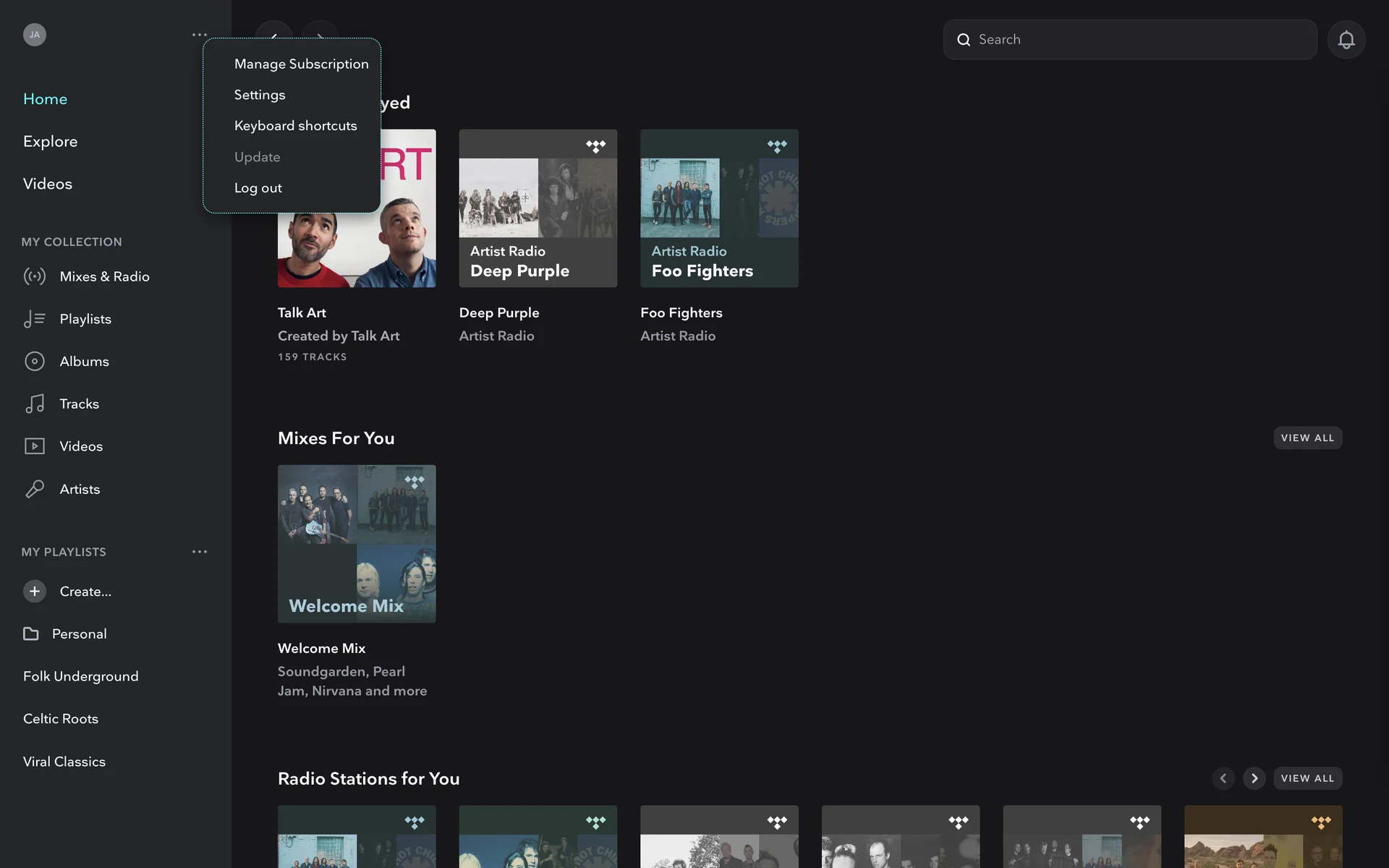1389x868 pixels.
Task: Open the notifications bell icon
Action: click(1346, 40)
